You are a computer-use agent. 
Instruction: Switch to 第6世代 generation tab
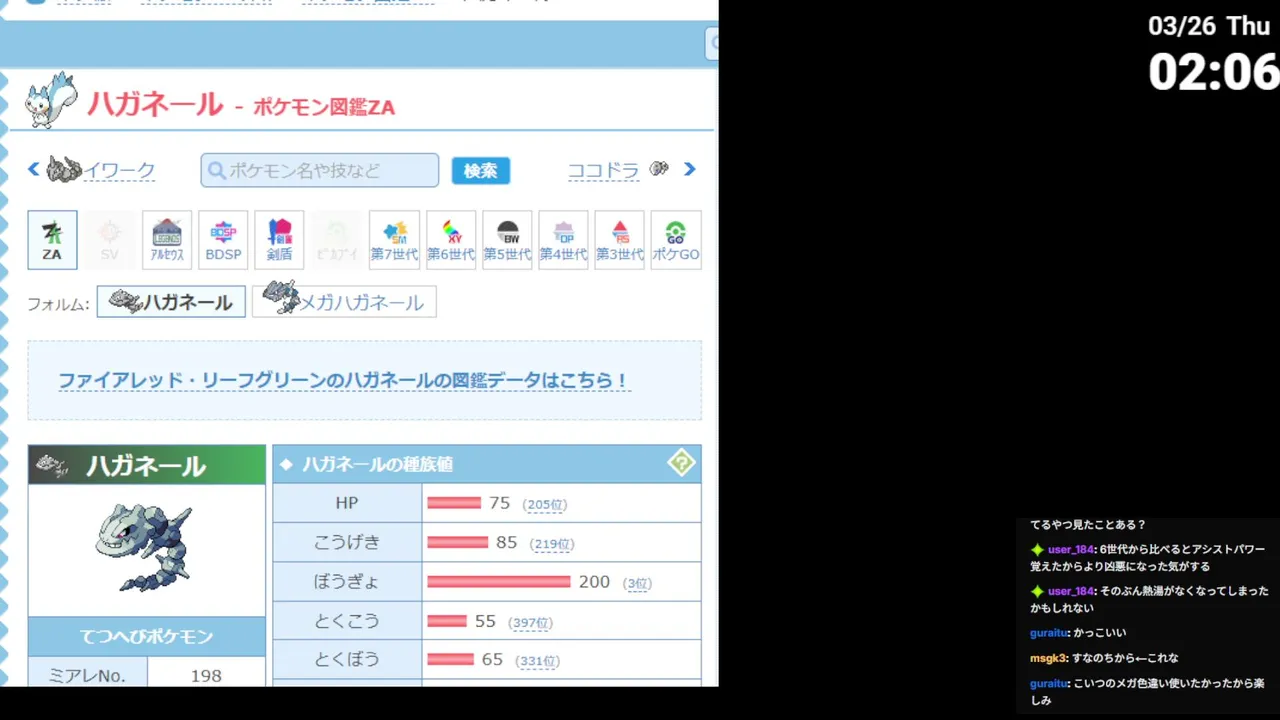click(451, 240)
